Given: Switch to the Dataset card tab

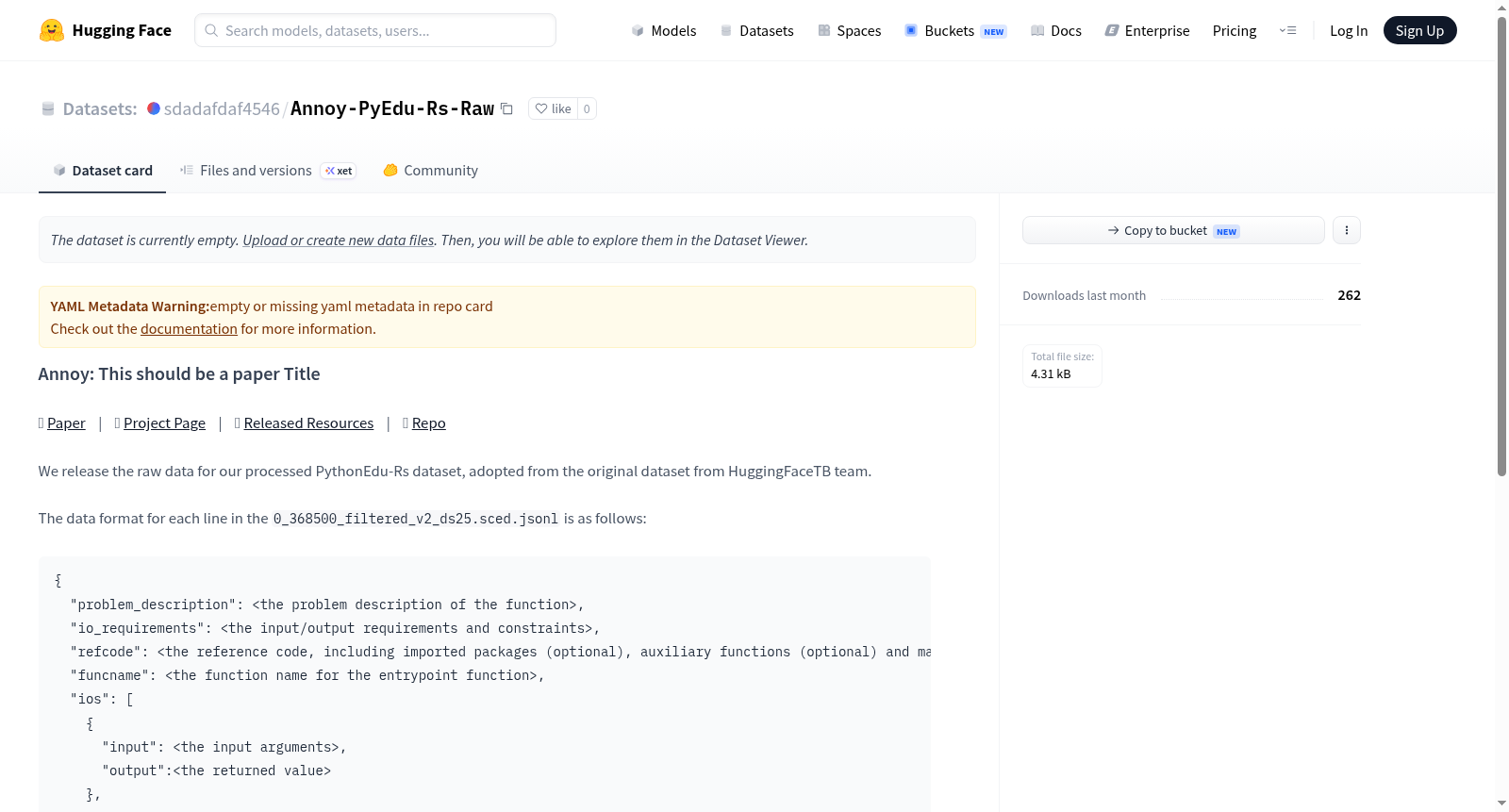Looking at the screenshot, I should 102,171.
